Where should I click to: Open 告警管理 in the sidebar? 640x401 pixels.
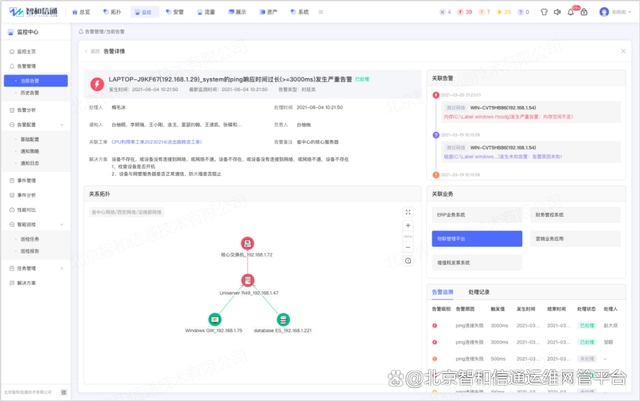27,66
